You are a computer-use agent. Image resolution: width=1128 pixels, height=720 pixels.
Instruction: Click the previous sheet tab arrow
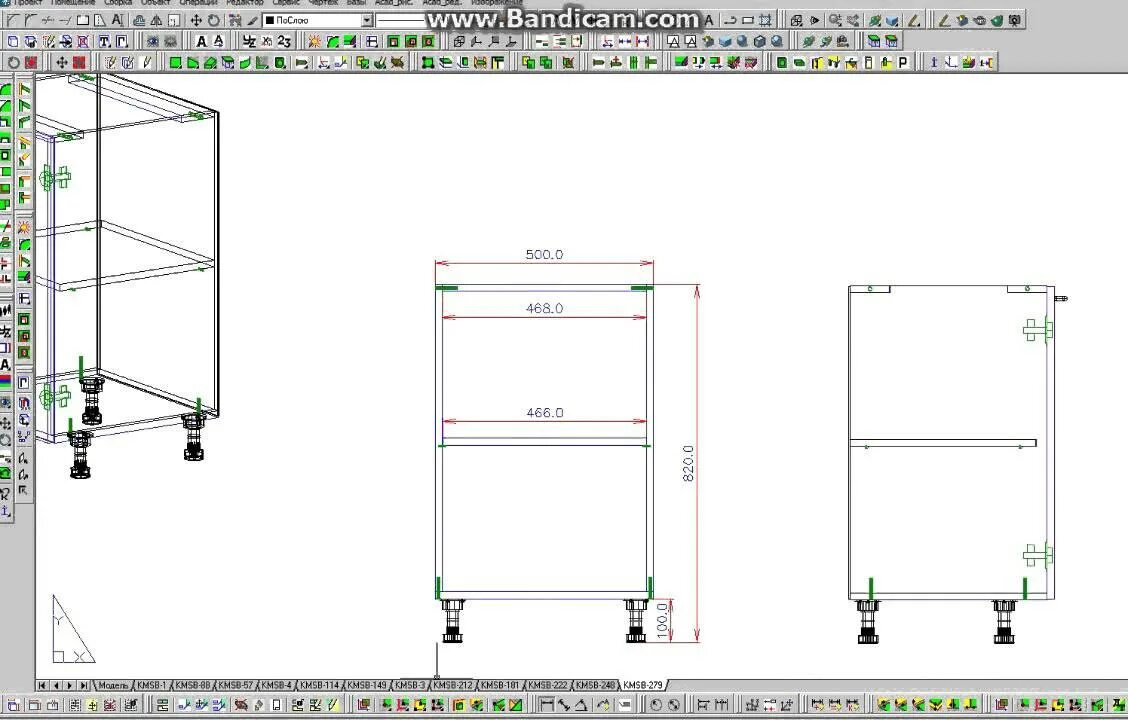pos(56,685)
